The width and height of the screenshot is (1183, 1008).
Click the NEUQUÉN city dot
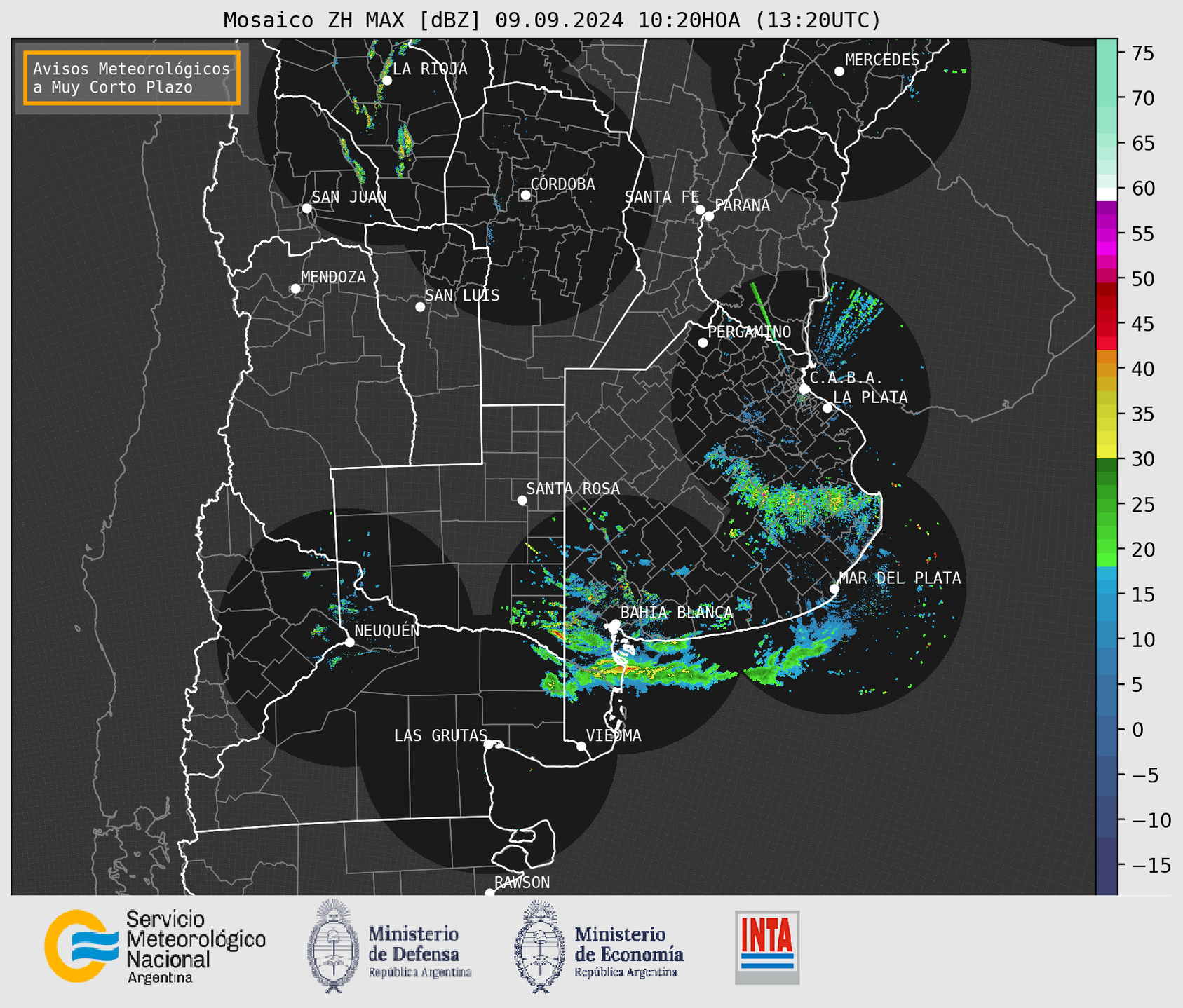pos(349,642)
